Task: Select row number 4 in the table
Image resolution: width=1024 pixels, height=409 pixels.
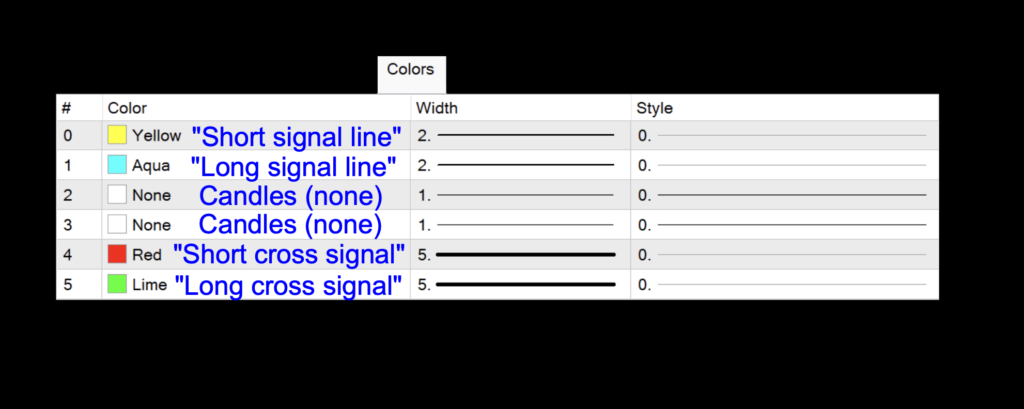Action: click(x=67, y=255)
